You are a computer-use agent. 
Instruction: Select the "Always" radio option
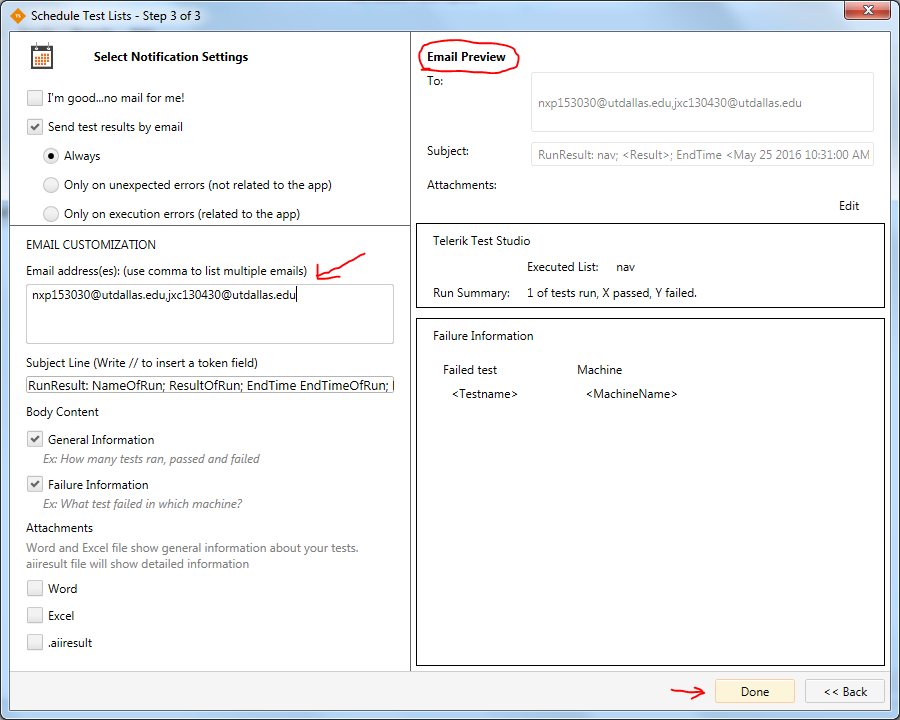tap(51, 156)
